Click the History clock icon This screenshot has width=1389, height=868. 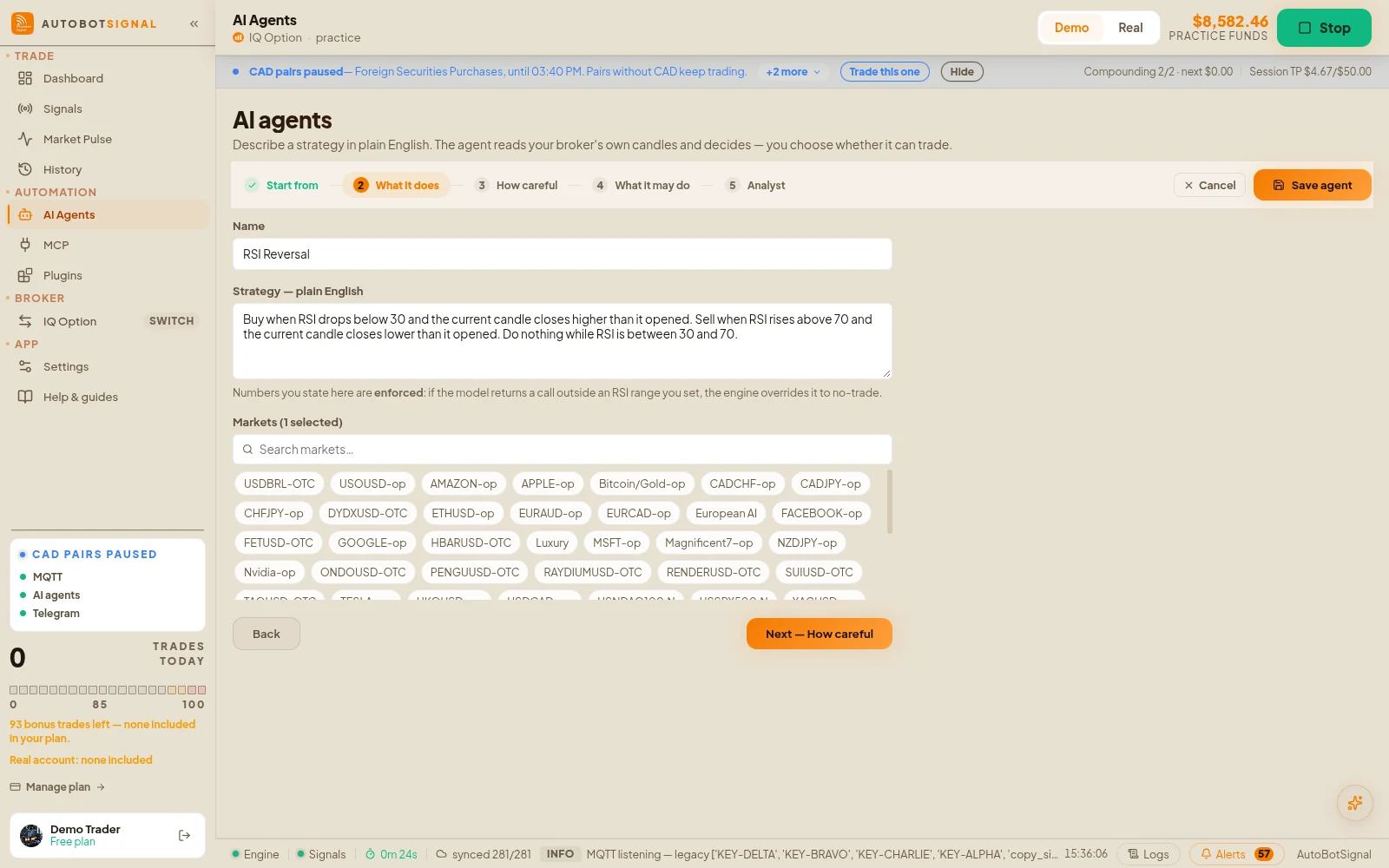click(x=25, y=169)
